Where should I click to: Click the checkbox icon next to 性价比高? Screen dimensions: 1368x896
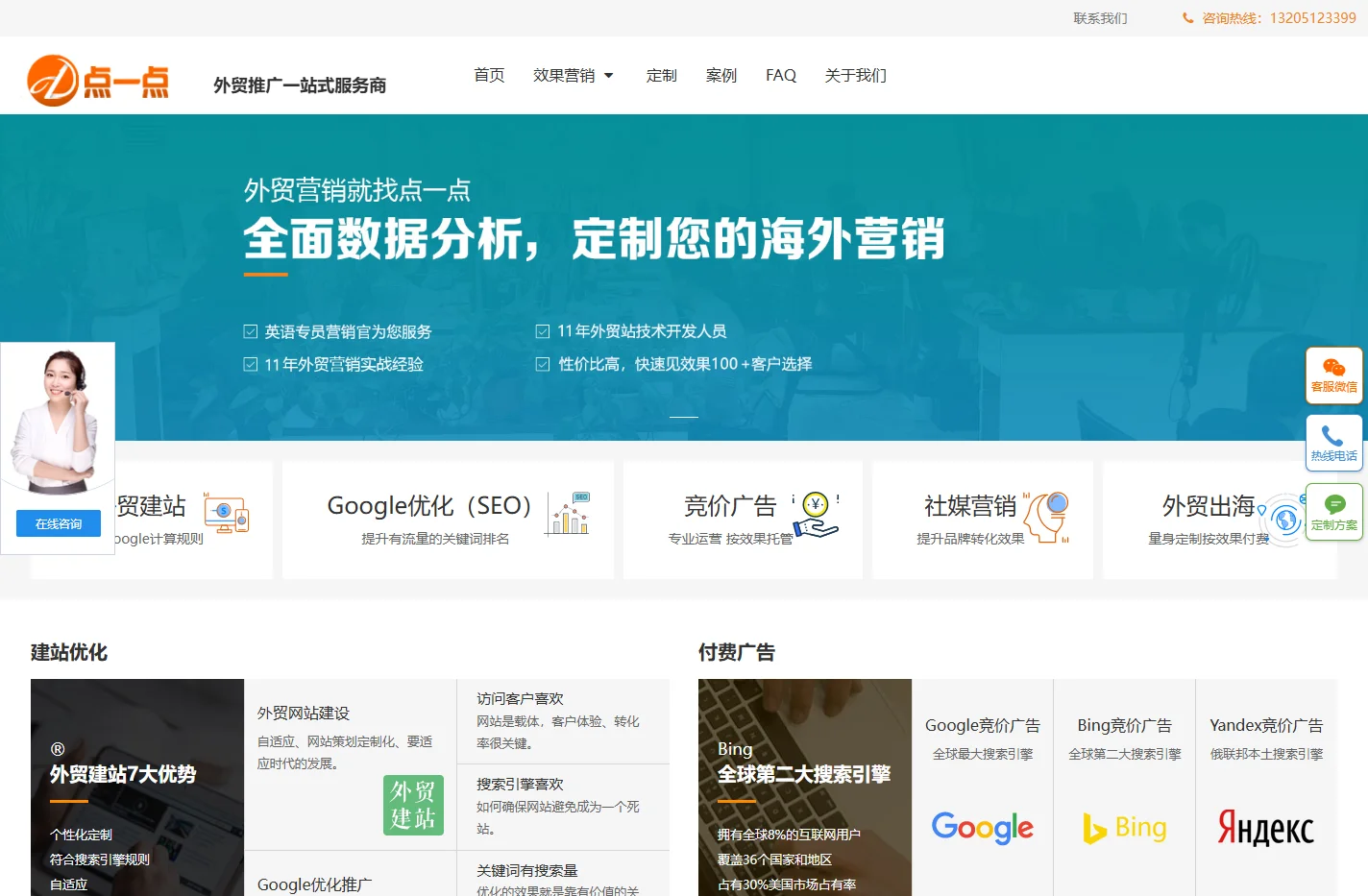click(x=543, y=364)
